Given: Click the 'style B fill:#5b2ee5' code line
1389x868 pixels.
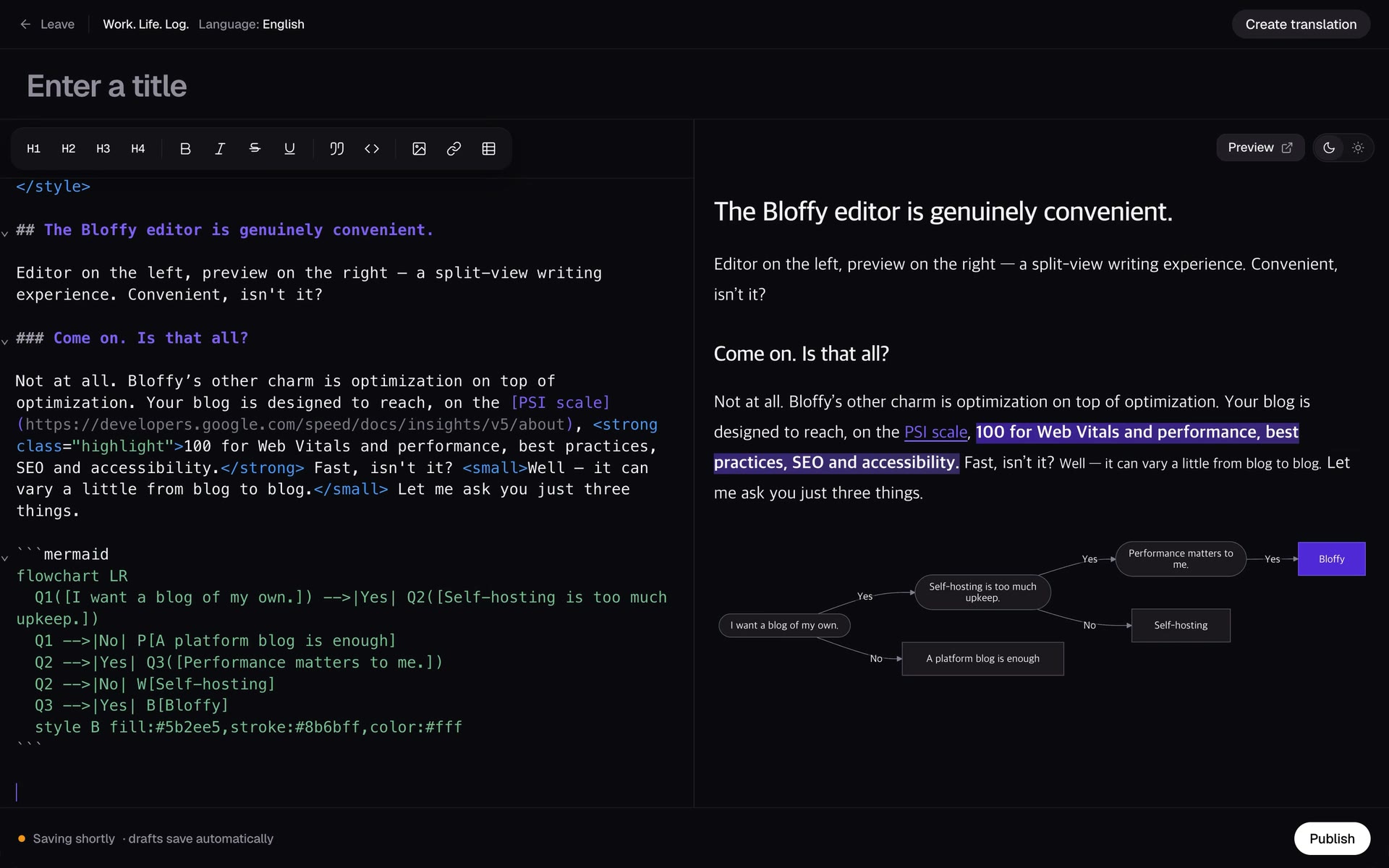Looking at the screenshot, I should (248, 727).
